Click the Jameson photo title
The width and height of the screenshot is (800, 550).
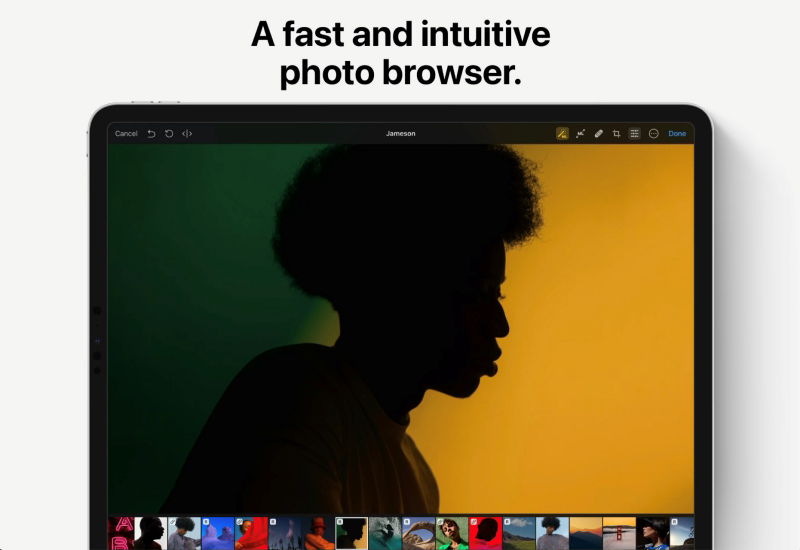point(401,134)
